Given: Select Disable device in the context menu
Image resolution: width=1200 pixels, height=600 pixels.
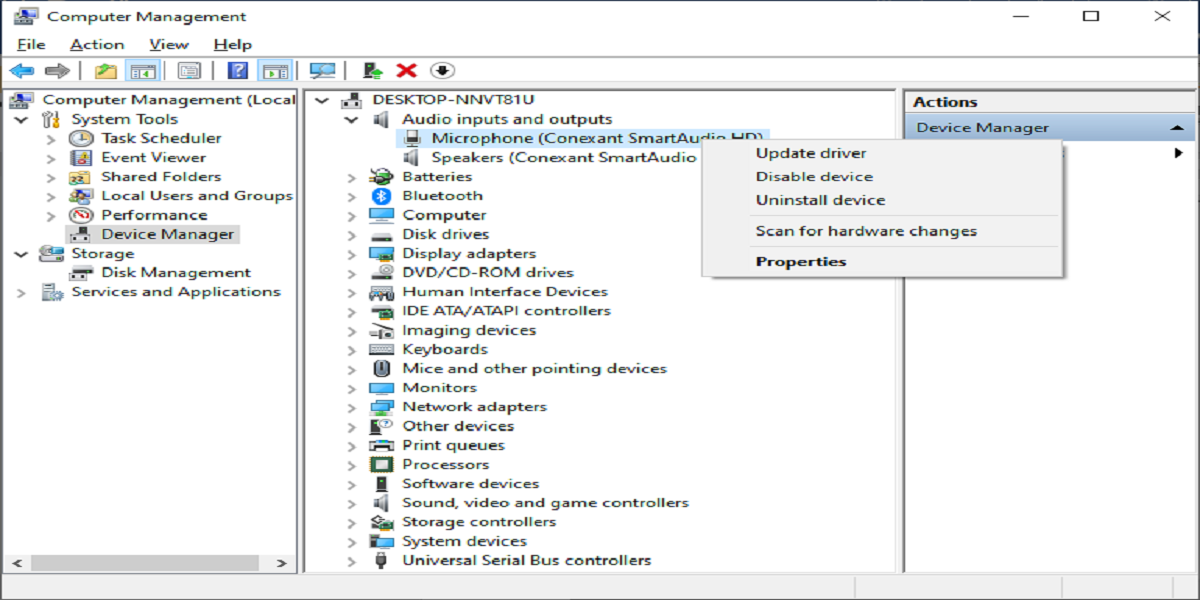Looking at the screenshot, I should (x=814, y=177).
